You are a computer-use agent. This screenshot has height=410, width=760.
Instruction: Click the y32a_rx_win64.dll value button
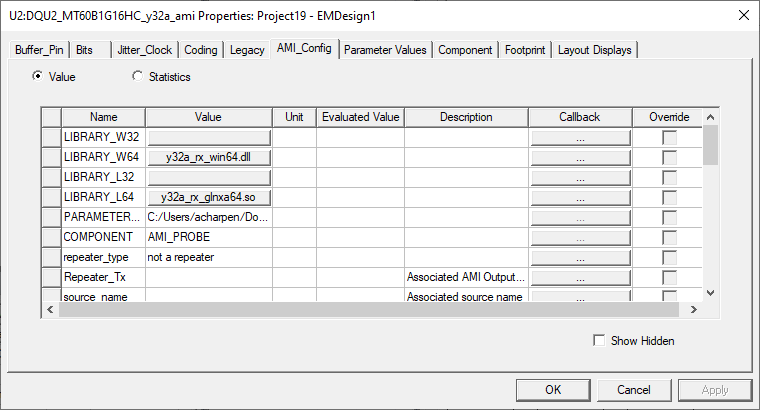tap(209, 158)
